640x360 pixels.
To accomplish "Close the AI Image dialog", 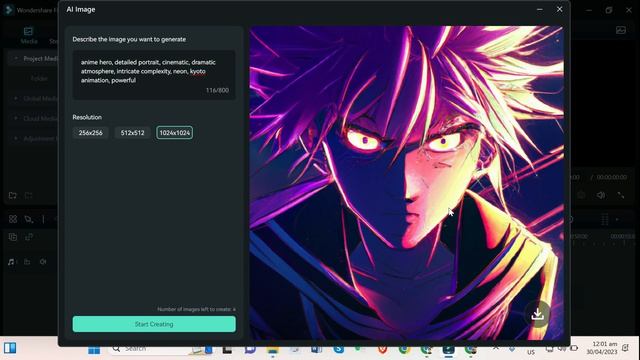I will (560, 9).
